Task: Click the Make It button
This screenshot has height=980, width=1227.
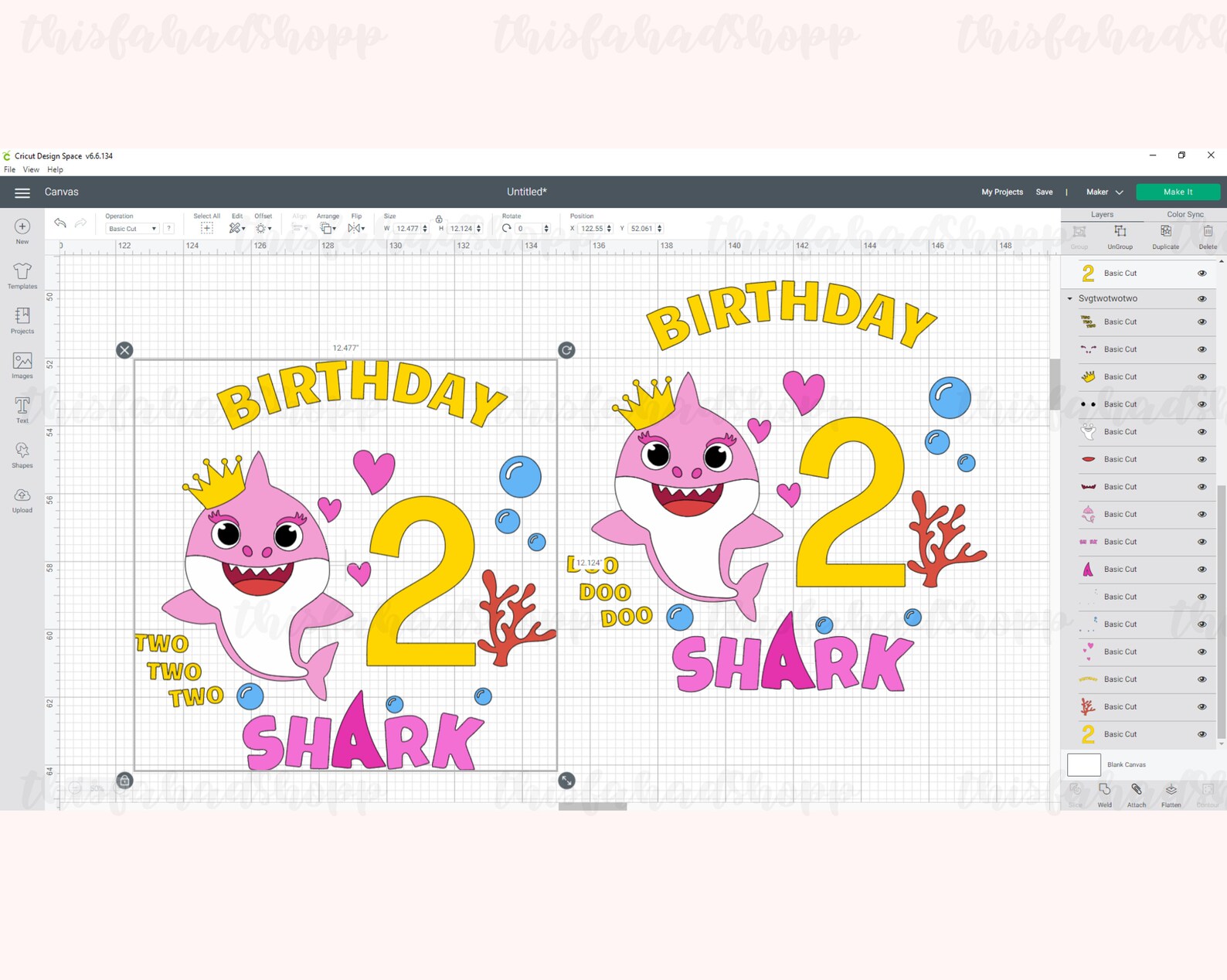Action: (x=1178, y=192)
